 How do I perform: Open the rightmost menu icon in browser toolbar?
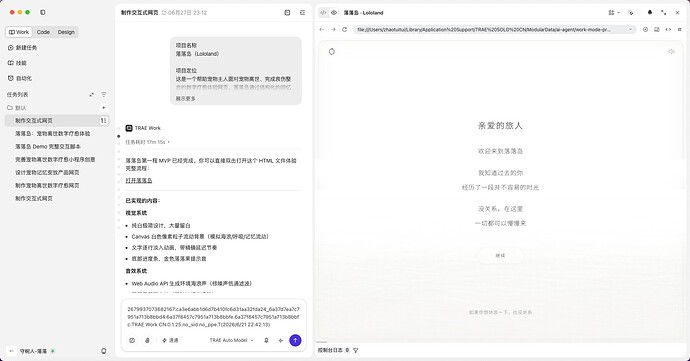[679, 29]
